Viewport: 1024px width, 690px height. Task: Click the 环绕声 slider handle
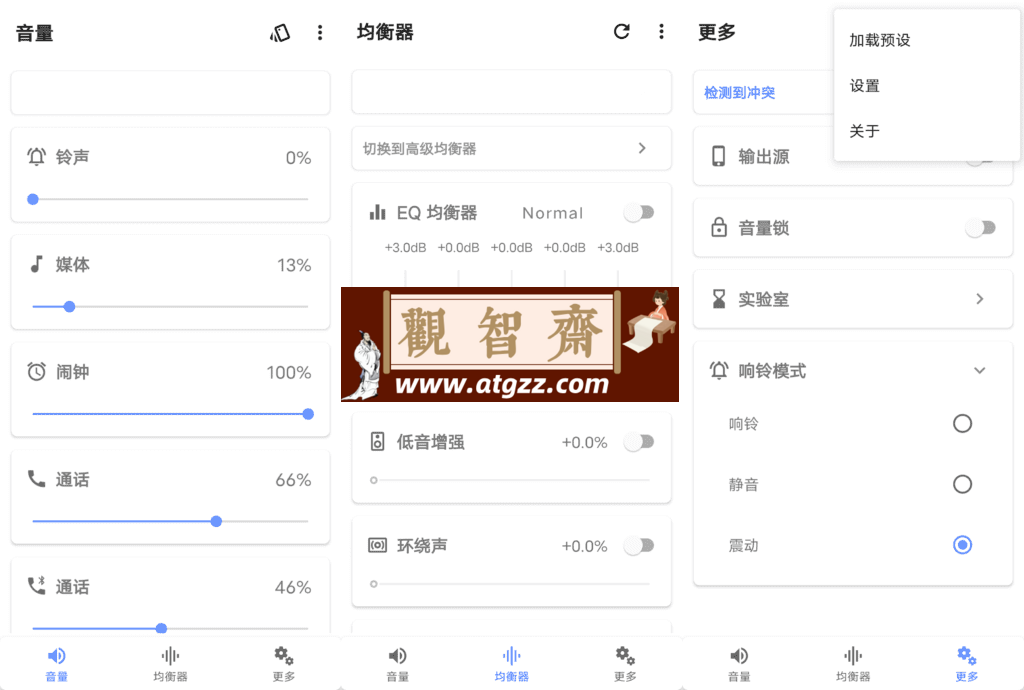[x=374, y=584]
